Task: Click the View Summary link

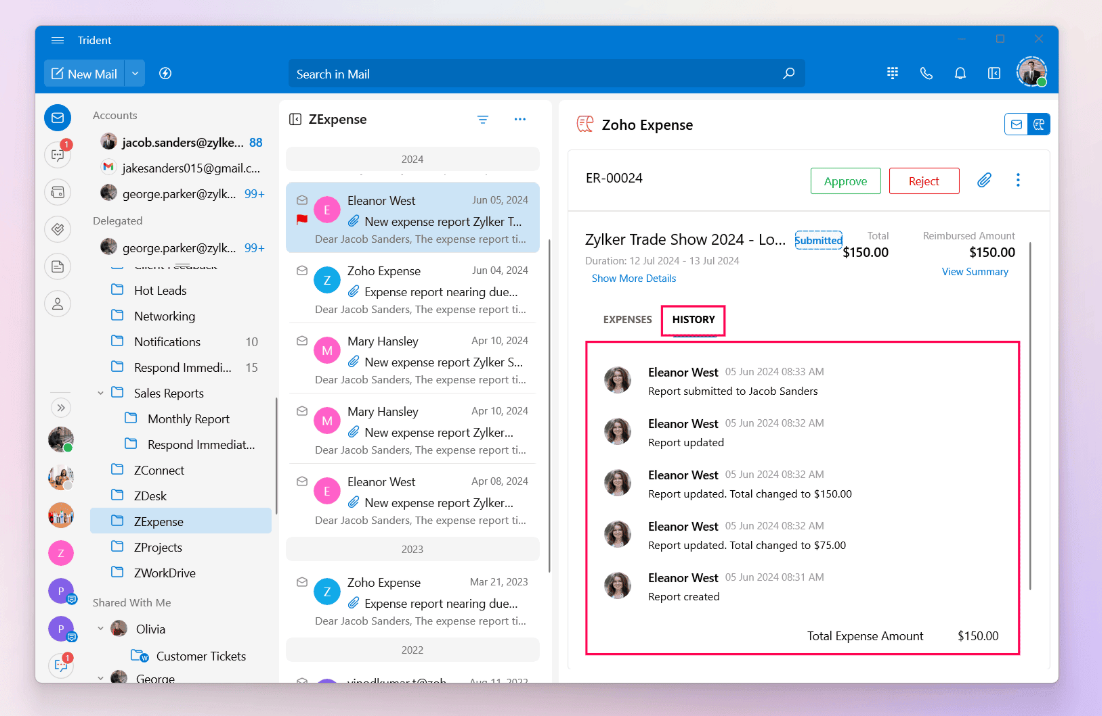Action: [975, 272]
